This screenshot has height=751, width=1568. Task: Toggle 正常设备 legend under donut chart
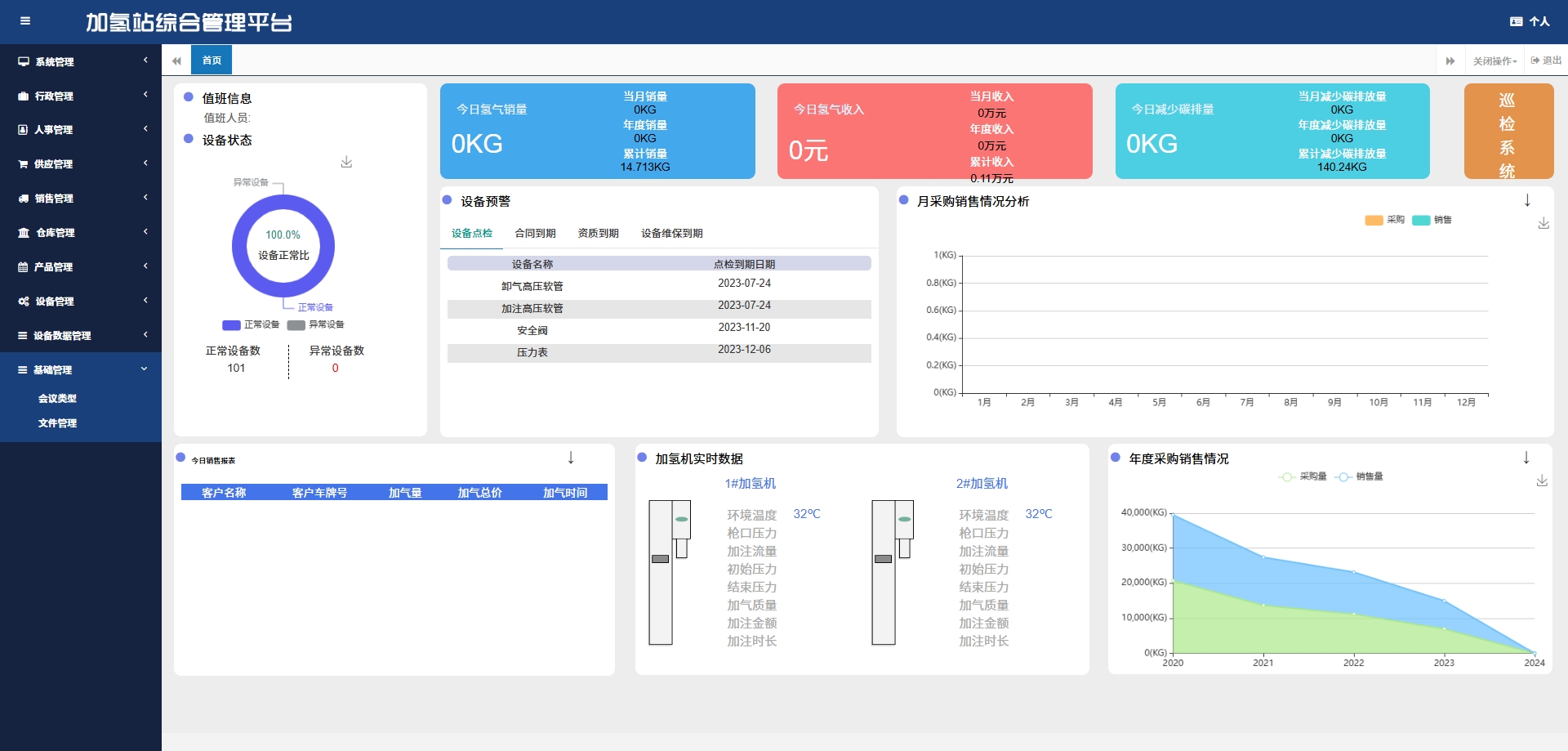tap(251, 324)
